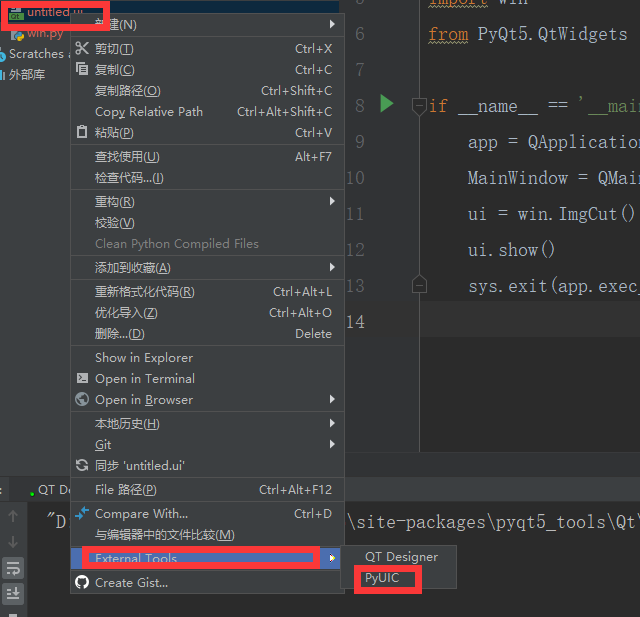Click the copy icon beside 复制
The image size is (640, 617).
[83, 70]
